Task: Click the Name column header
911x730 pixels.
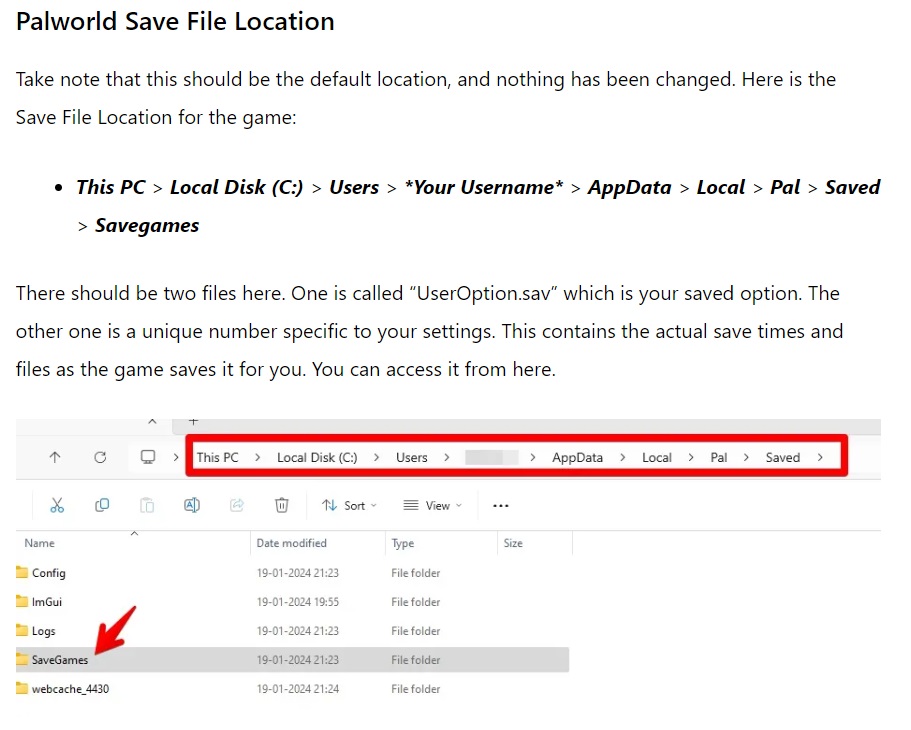Action: coord(40,543)
